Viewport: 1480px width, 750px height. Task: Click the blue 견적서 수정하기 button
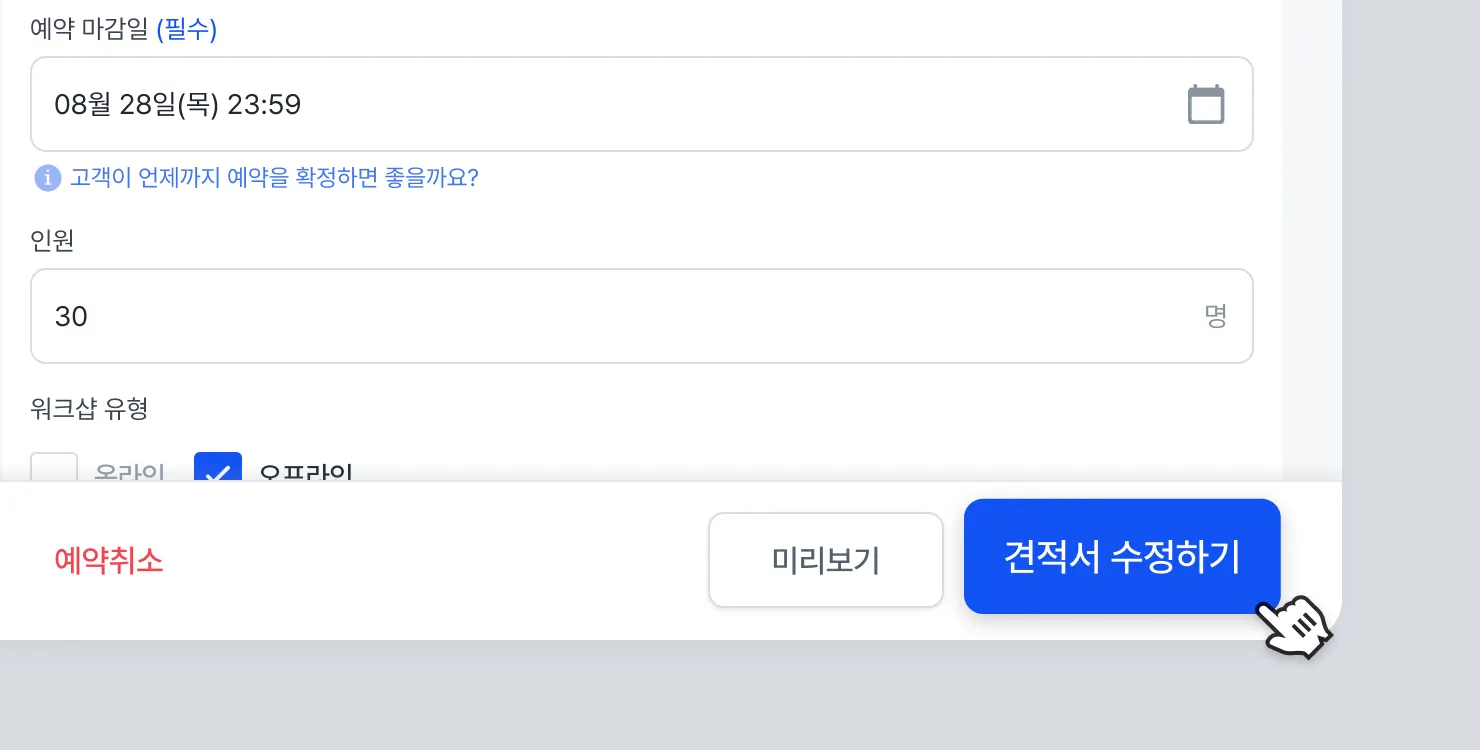[x=1122, y=556]
